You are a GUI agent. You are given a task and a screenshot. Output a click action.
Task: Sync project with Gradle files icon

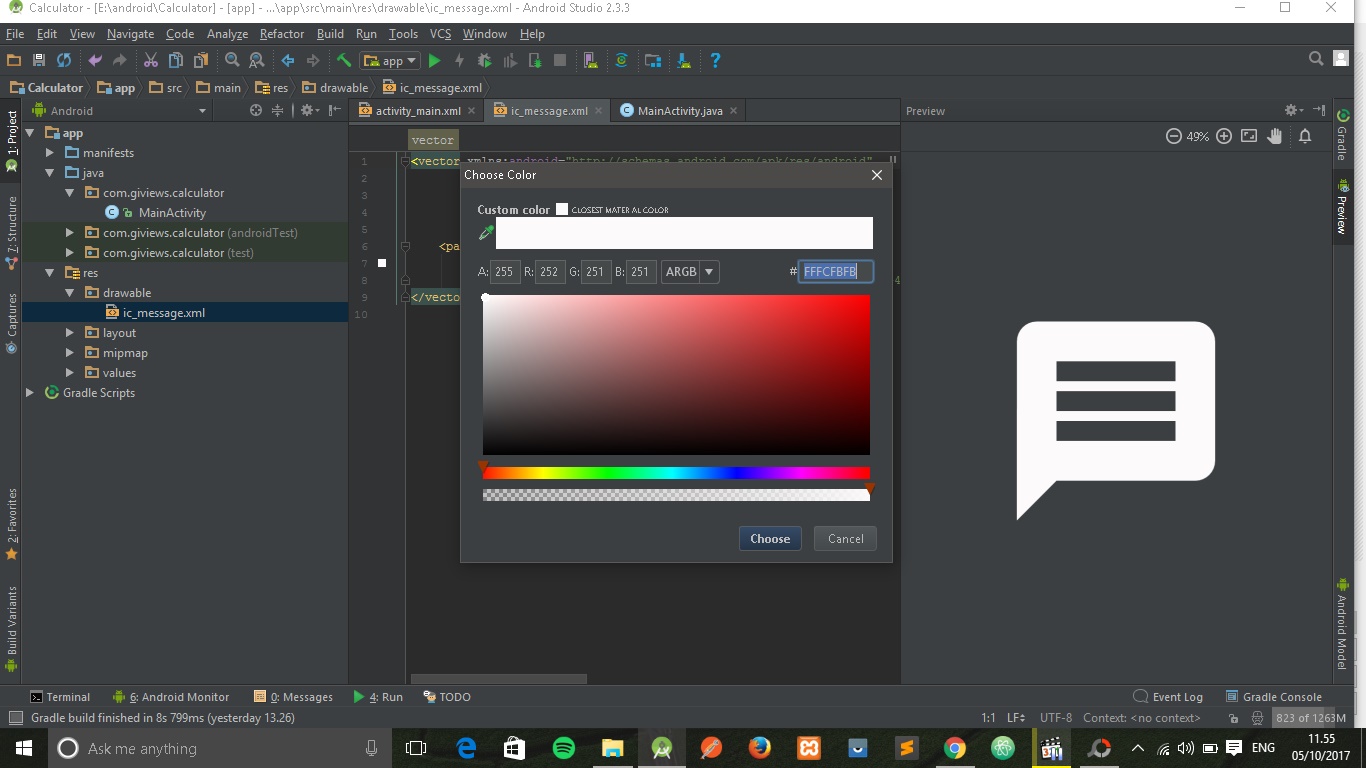click(x=622, y=60)
